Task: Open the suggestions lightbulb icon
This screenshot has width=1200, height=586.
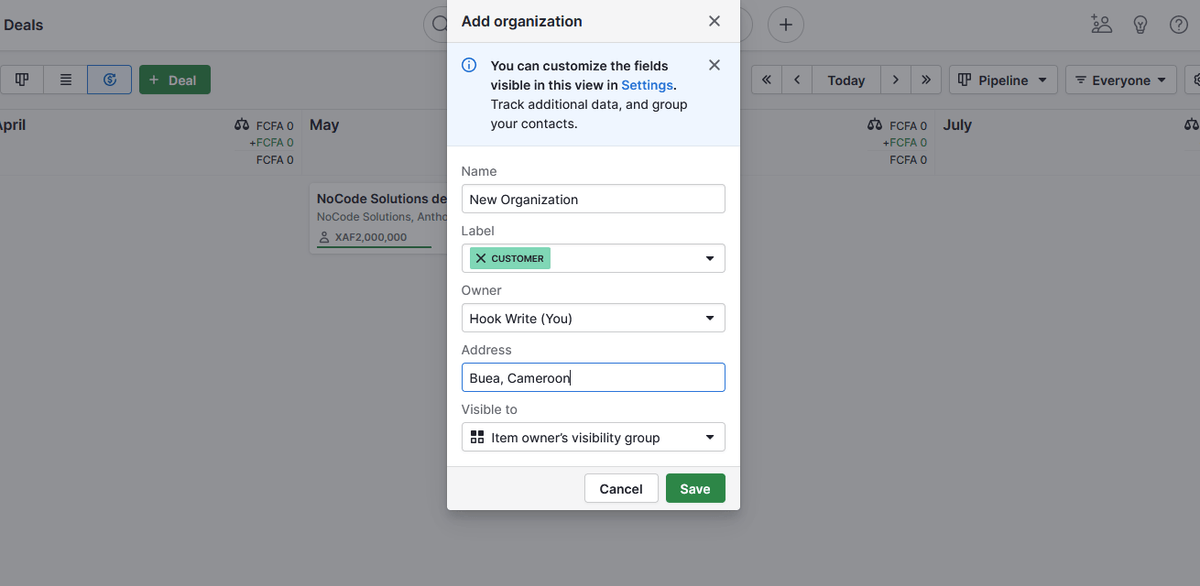Action: coord(1140,24)
